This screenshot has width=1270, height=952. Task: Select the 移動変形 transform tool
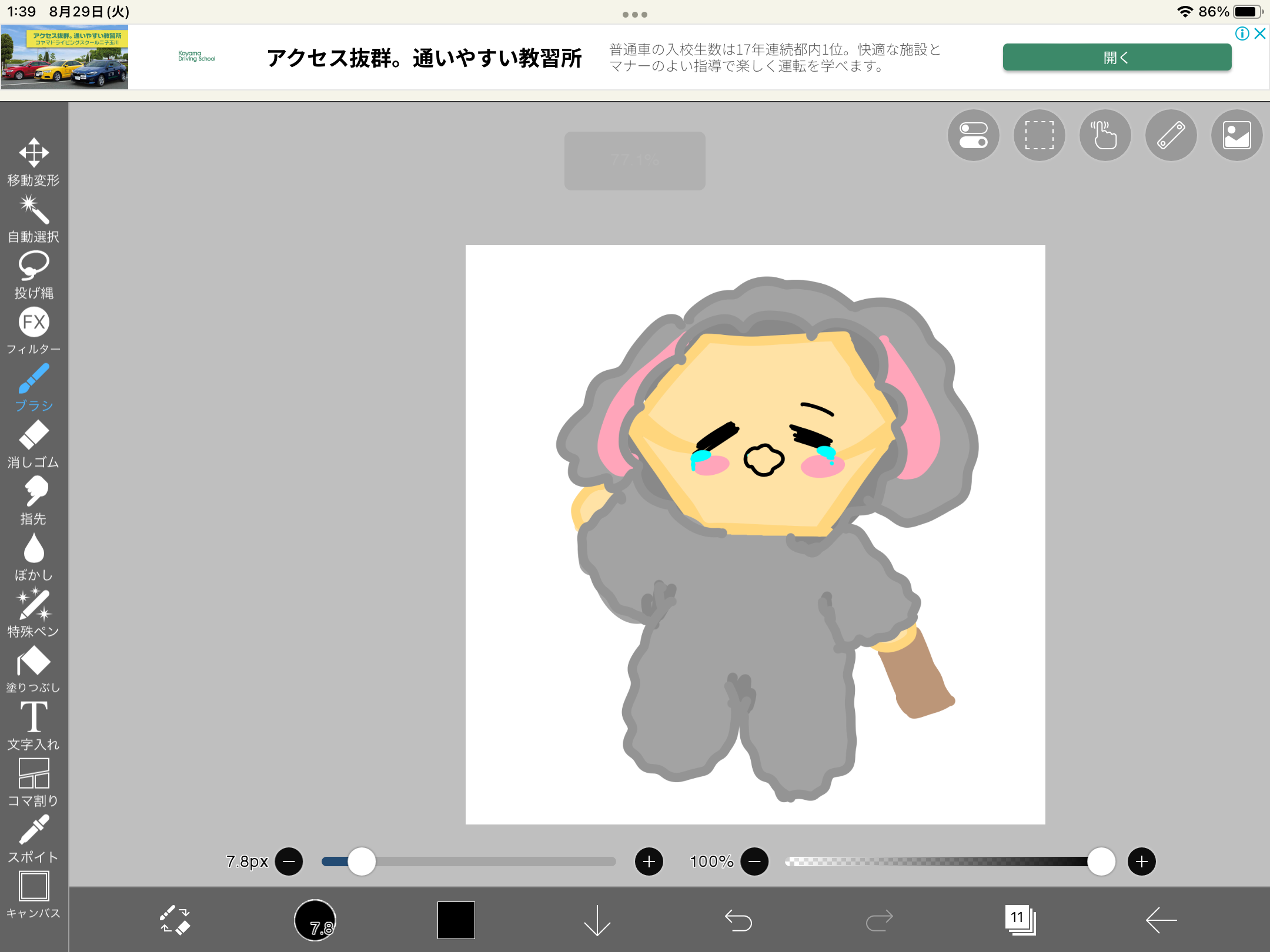coord(34,162)
